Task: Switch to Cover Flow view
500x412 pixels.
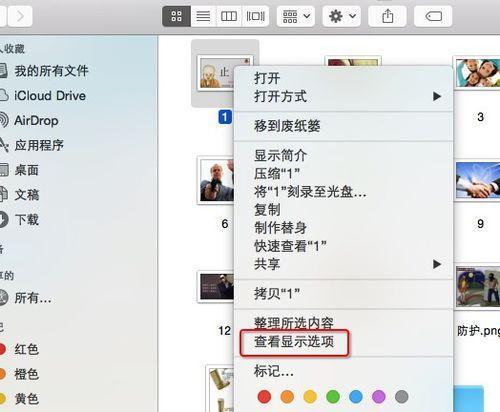Action: tap(255, 16)
